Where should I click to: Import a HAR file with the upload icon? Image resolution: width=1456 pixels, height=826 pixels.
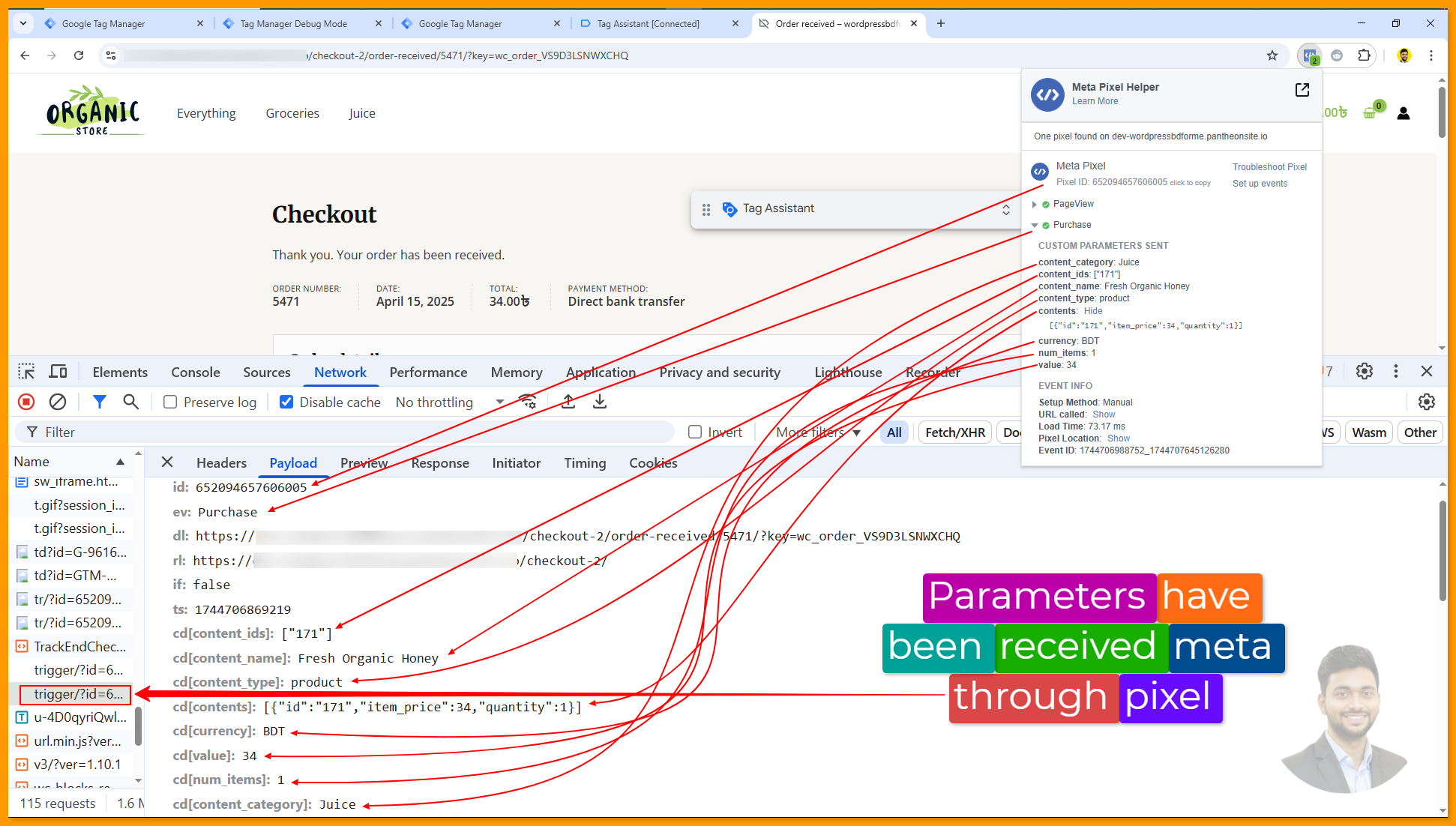[568, 403]
